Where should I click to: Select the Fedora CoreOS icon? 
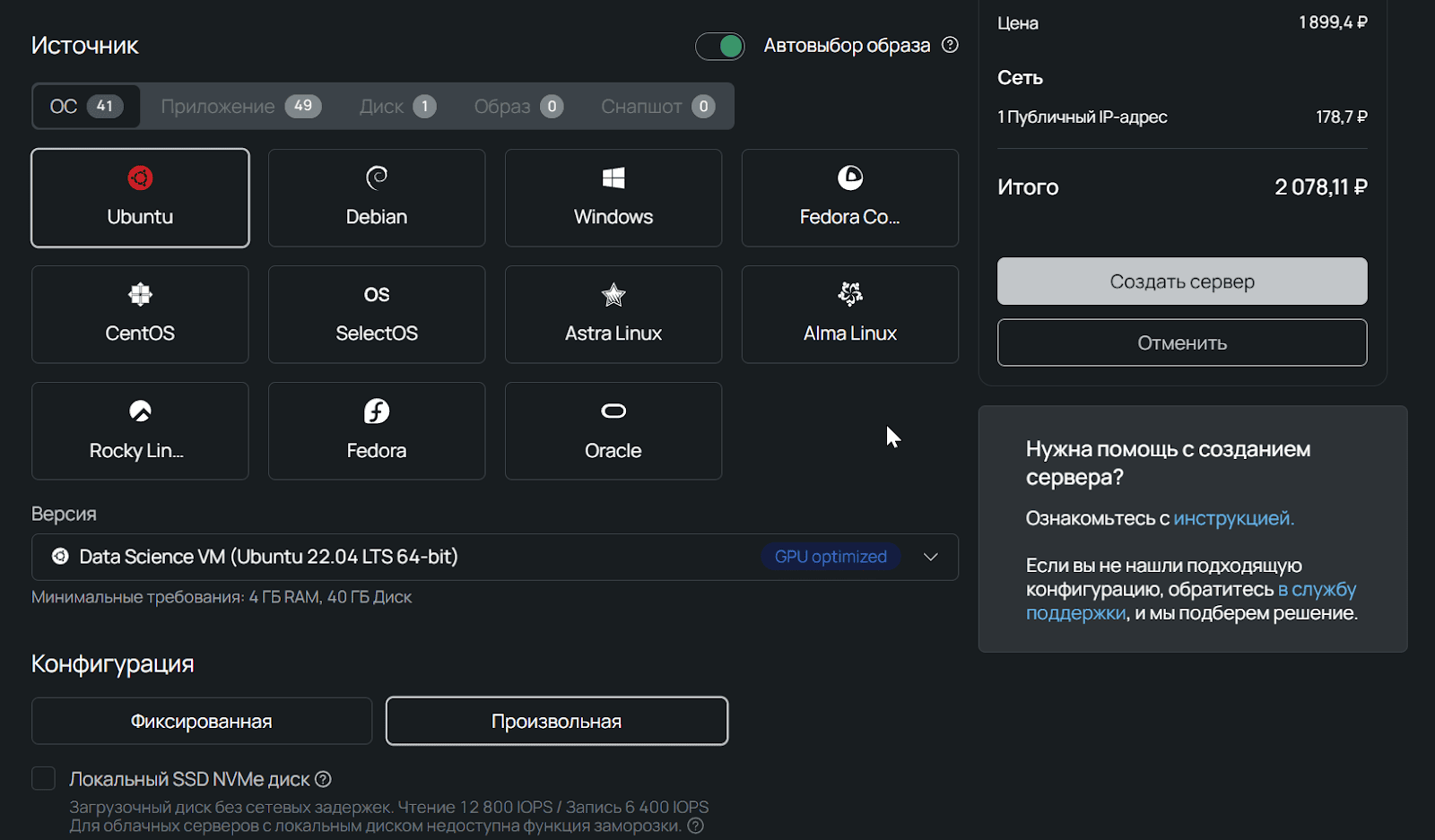pos(849,178)
